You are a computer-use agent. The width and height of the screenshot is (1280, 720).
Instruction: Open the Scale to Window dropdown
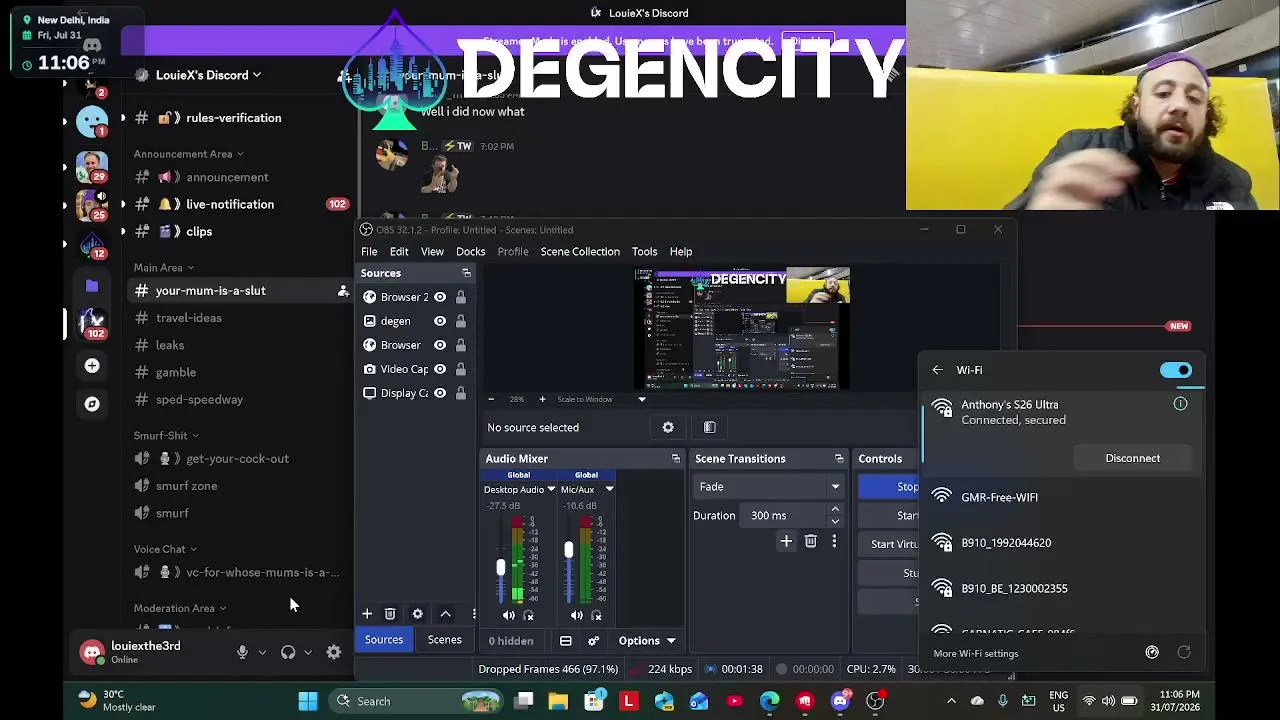coord(600,399)
